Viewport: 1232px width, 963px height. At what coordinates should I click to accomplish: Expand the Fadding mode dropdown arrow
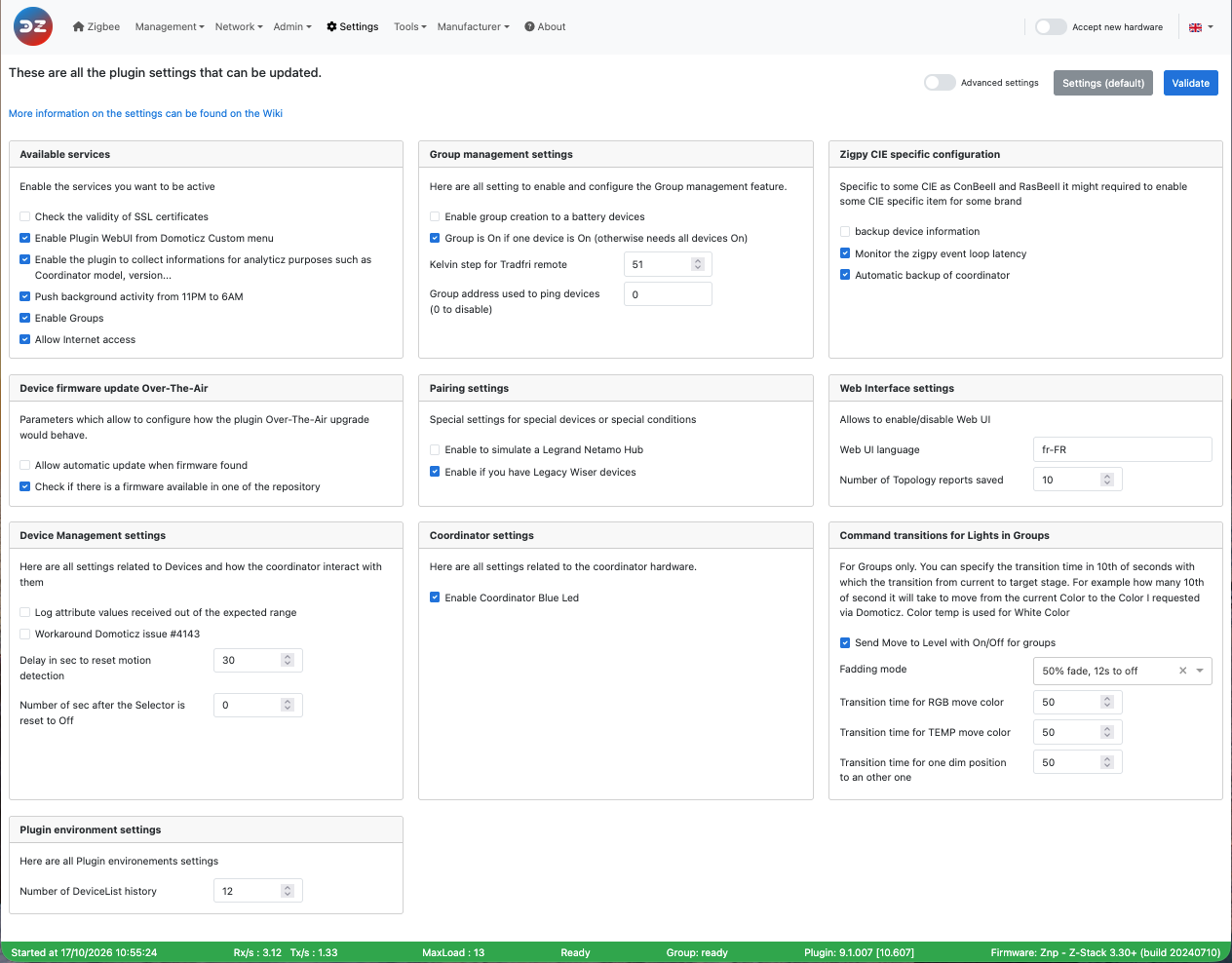1201,671
